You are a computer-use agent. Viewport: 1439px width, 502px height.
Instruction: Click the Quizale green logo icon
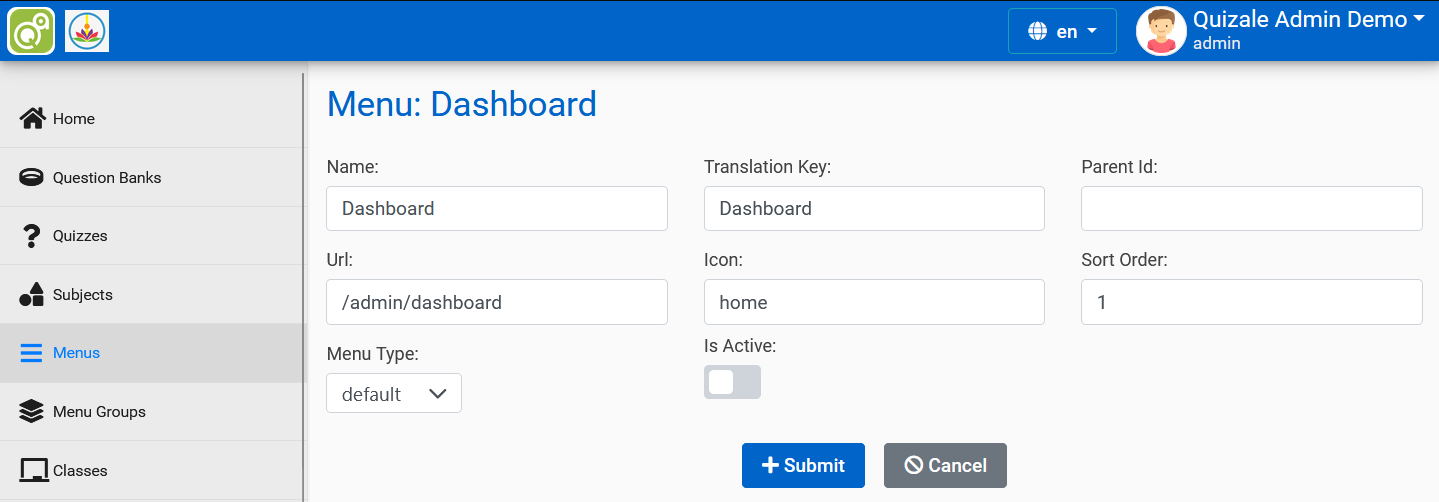point(31,31)
